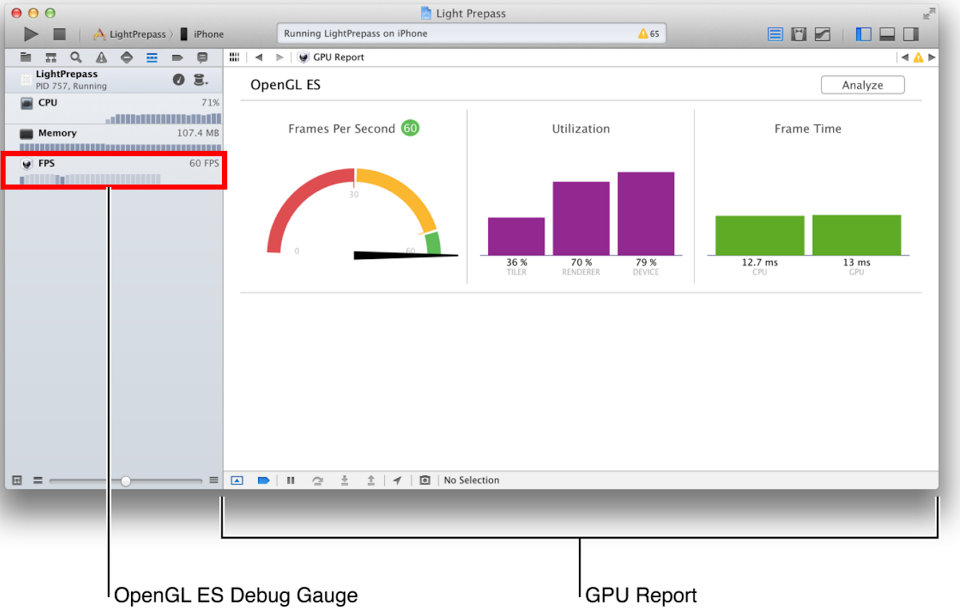The image size is (960, 613).
Task: Click the Simulate Location arrow icon
Action: pos(397,480)
